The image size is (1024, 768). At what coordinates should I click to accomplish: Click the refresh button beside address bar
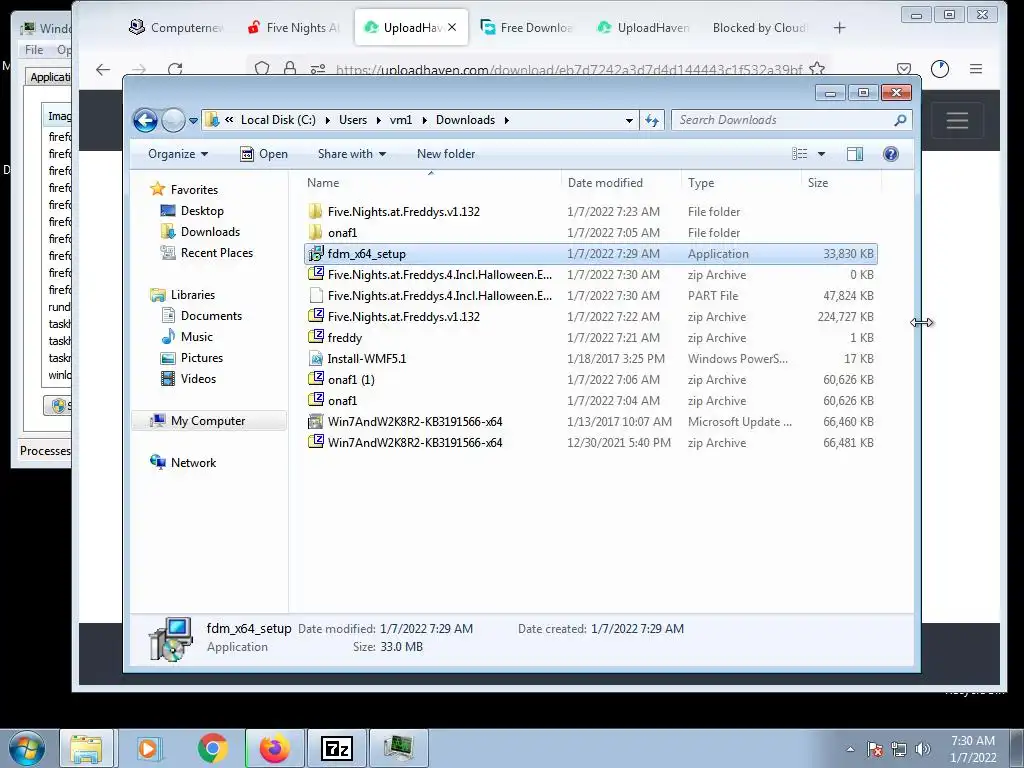pos(652,120)
